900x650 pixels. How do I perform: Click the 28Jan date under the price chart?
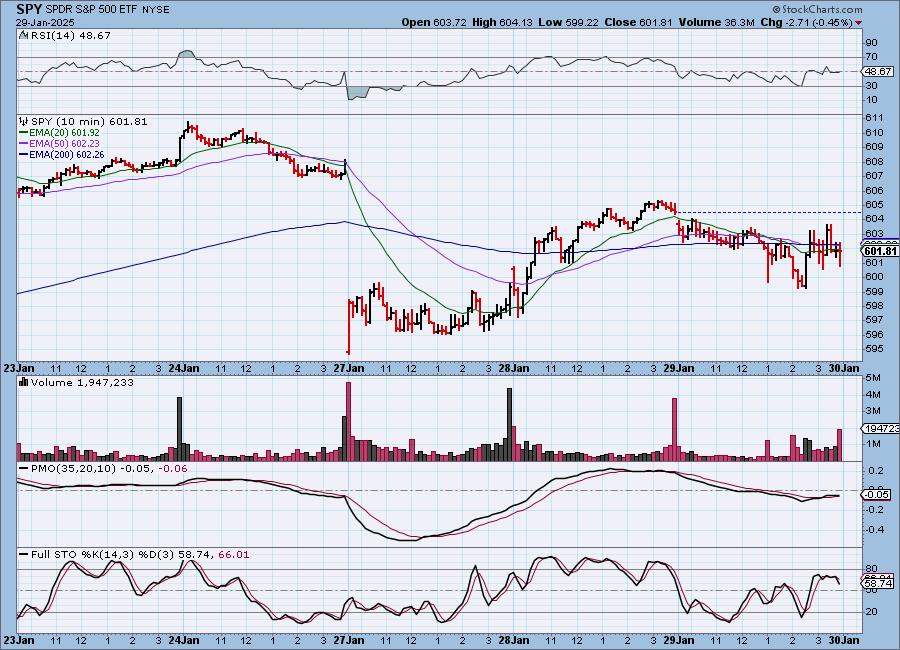click(514, 368)
